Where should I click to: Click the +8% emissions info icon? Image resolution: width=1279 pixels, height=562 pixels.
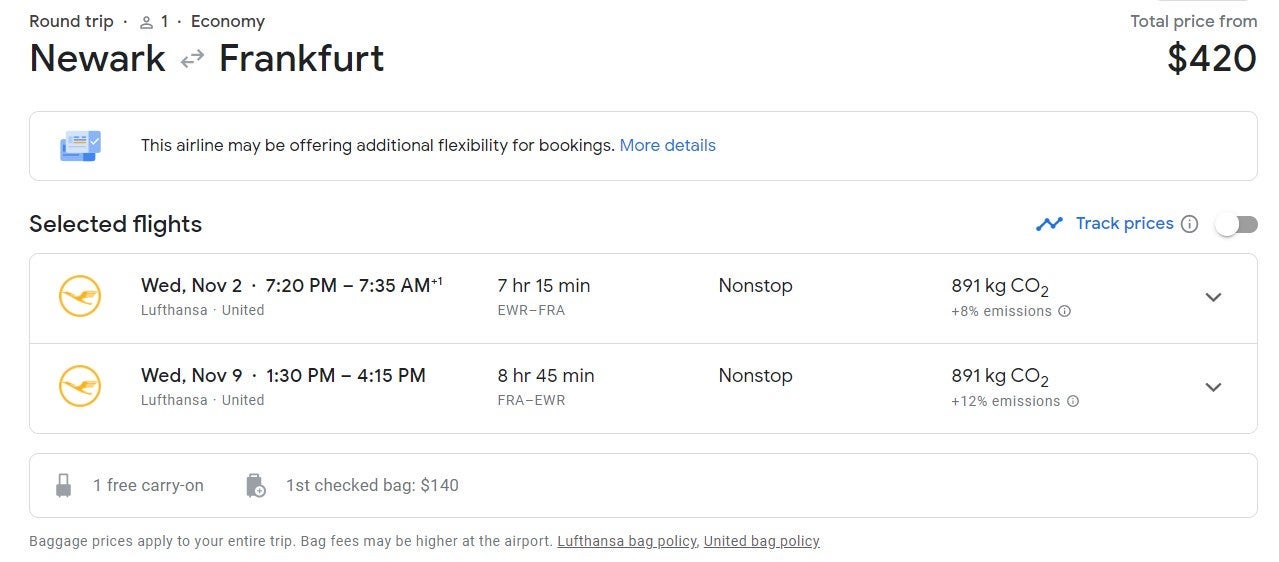pos(1064,311)
